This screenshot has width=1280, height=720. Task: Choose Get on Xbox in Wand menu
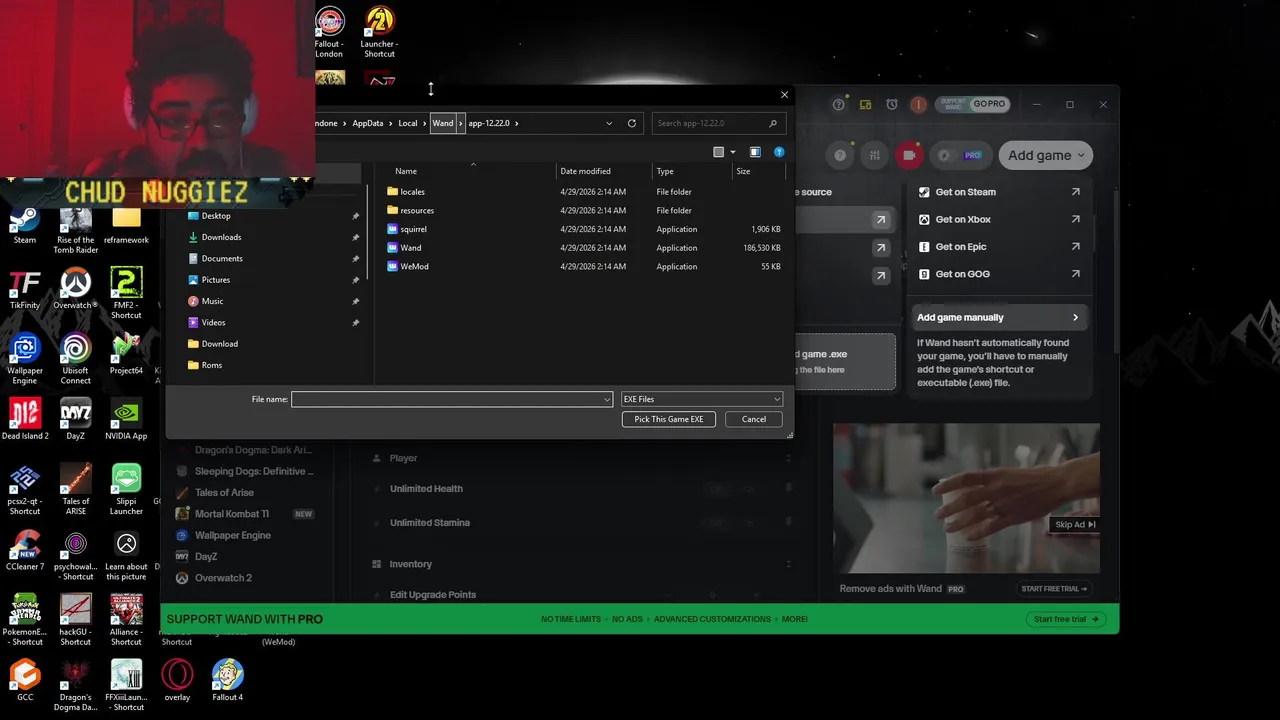coord(999,219)
